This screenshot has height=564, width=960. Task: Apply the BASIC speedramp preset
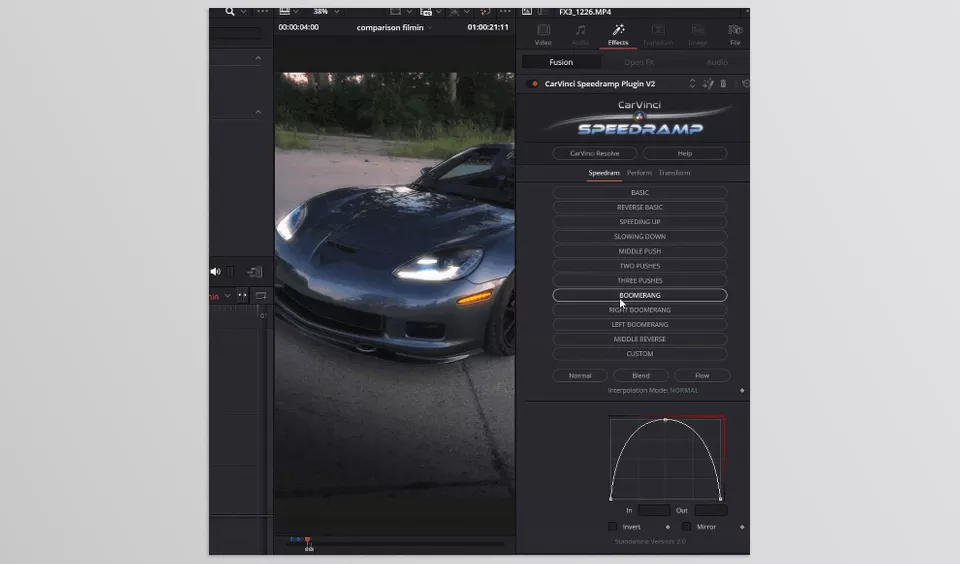coord(640,192)
